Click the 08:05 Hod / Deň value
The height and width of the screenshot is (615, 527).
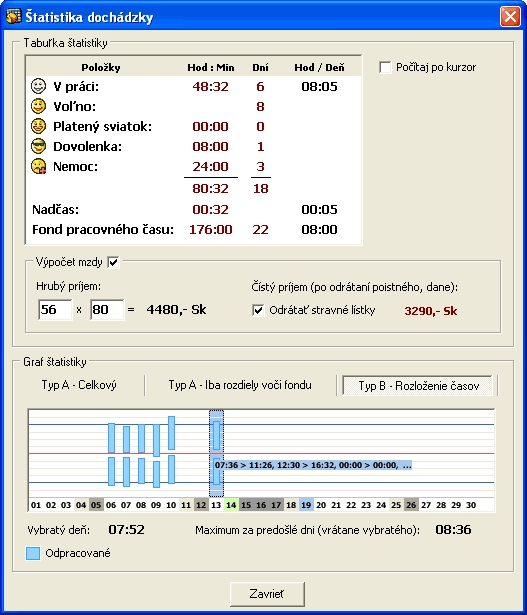click(320, 86)
